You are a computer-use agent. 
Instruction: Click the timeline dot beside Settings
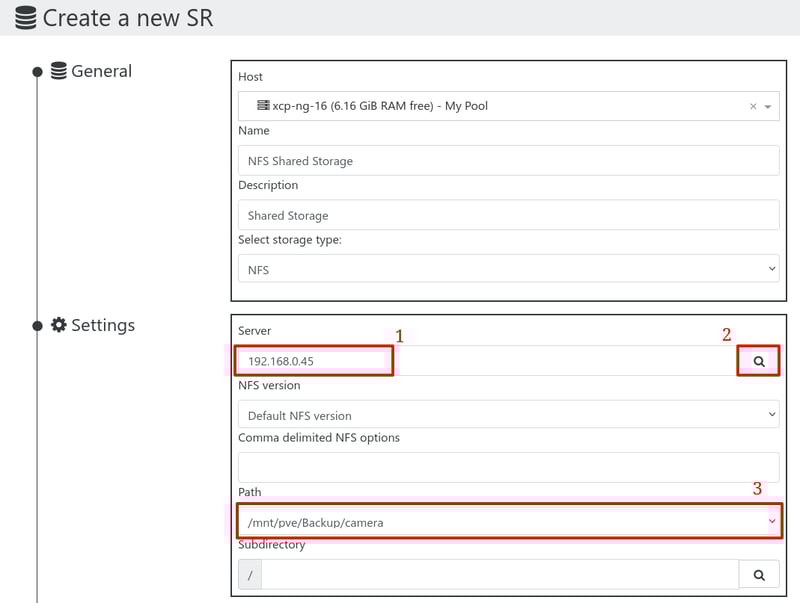pos(37,326)
